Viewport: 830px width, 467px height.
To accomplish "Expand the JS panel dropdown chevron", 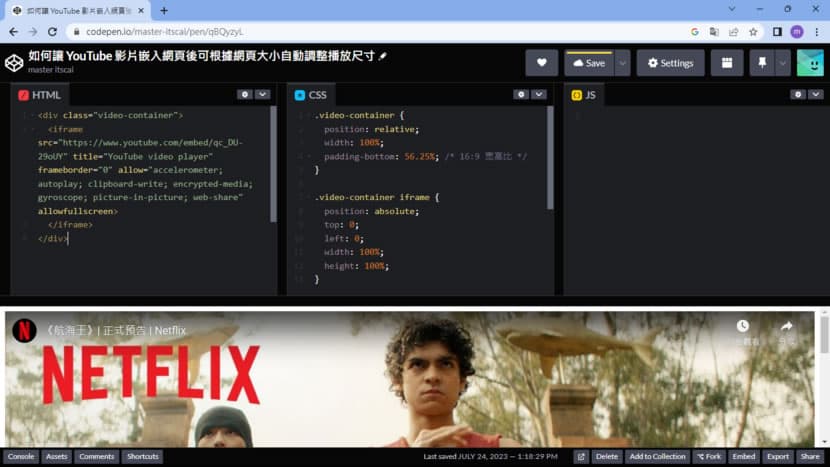I will coord(816,94).
